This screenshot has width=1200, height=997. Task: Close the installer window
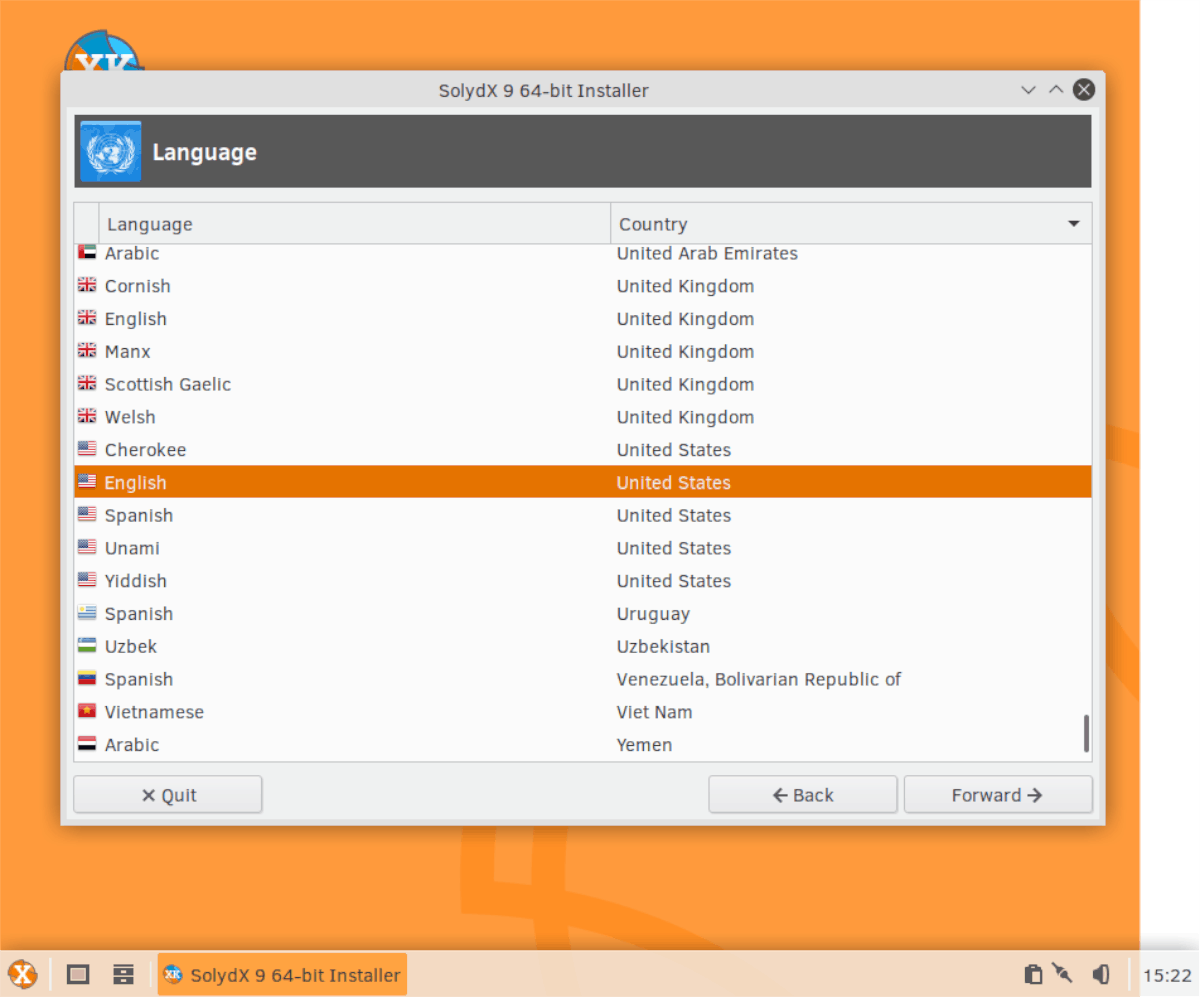point(1084,90)
